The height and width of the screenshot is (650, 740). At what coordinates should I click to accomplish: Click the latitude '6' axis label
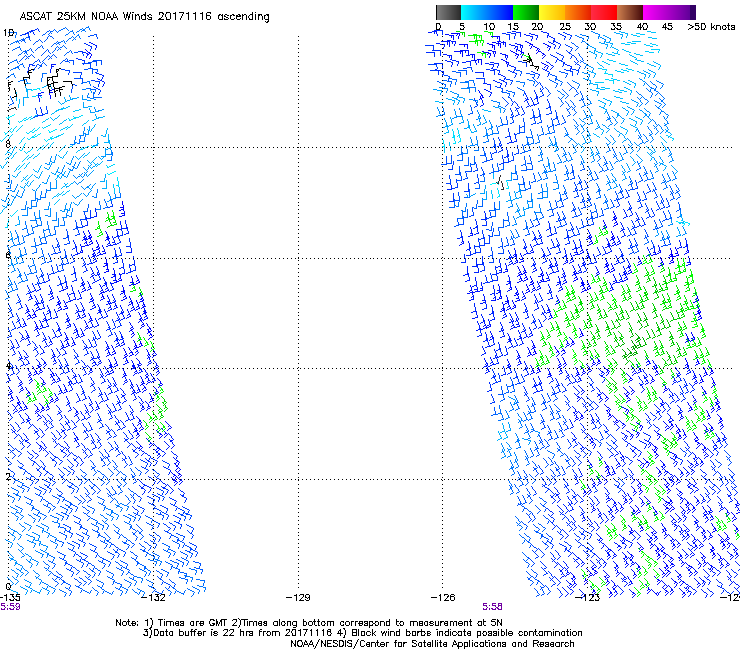[8, 255]
